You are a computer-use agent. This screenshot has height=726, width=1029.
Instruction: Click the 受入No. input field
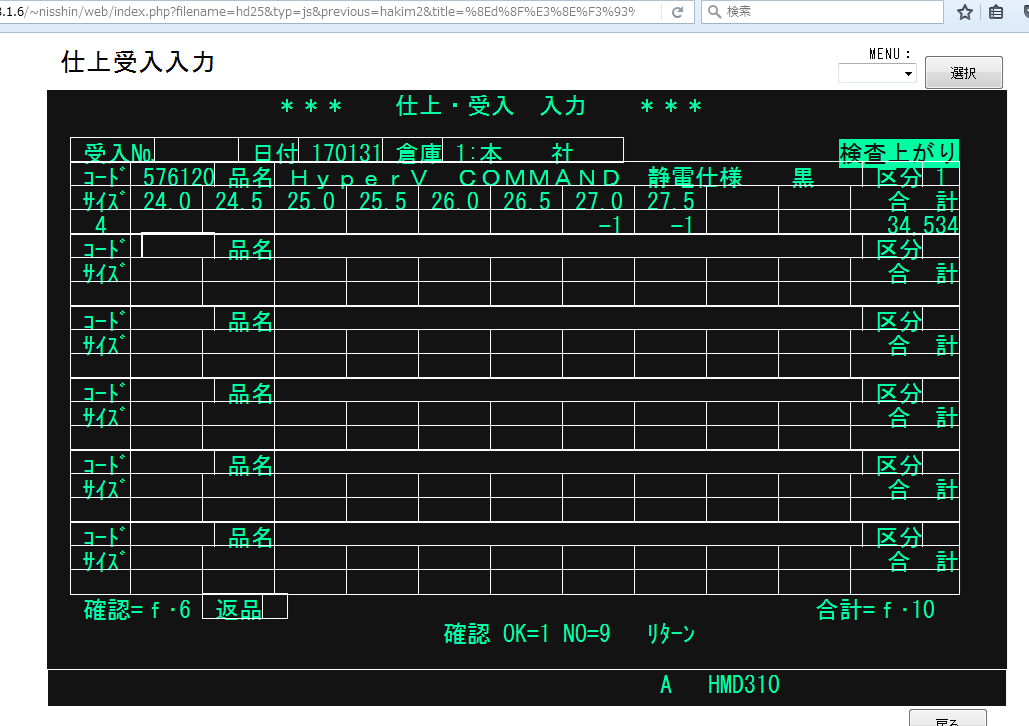coord(196,151)
